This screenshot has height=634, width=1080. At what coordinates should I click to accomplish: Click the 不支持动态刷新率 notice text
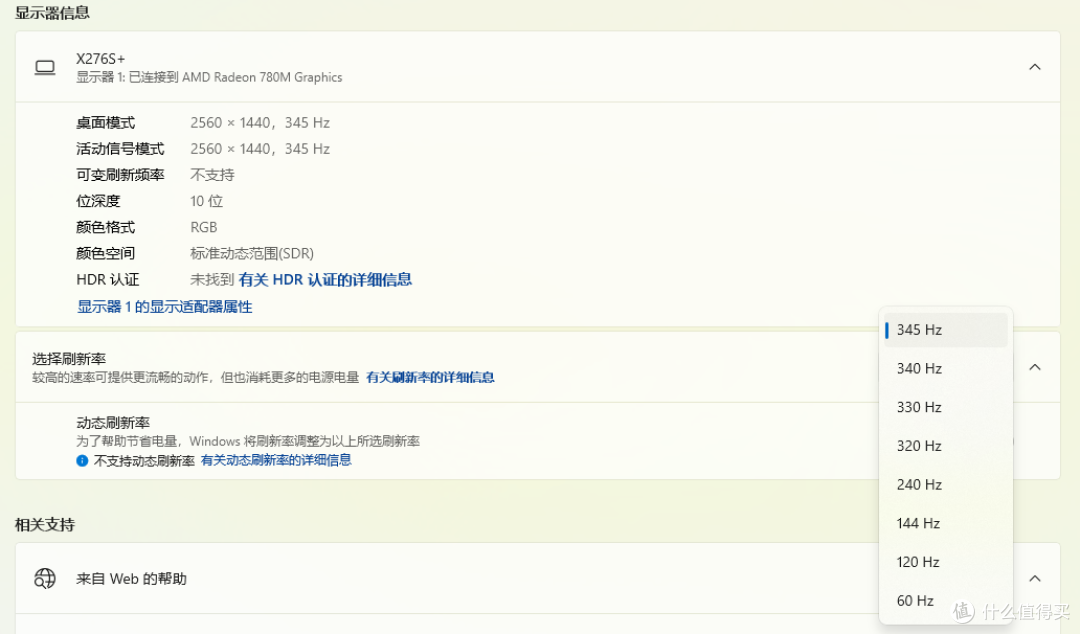(144, 460)
